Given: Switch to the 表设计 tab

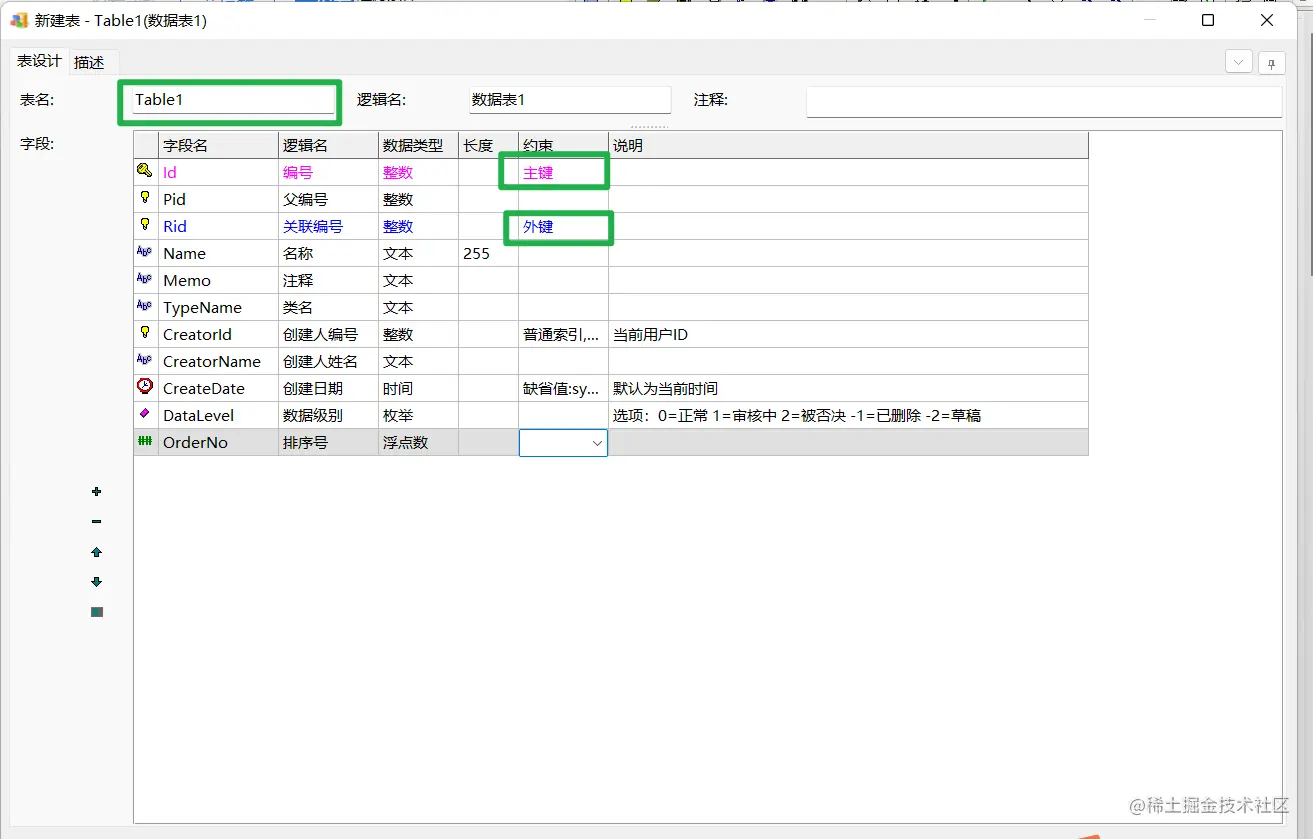Looking at the screenshot, I should (39, 61).
